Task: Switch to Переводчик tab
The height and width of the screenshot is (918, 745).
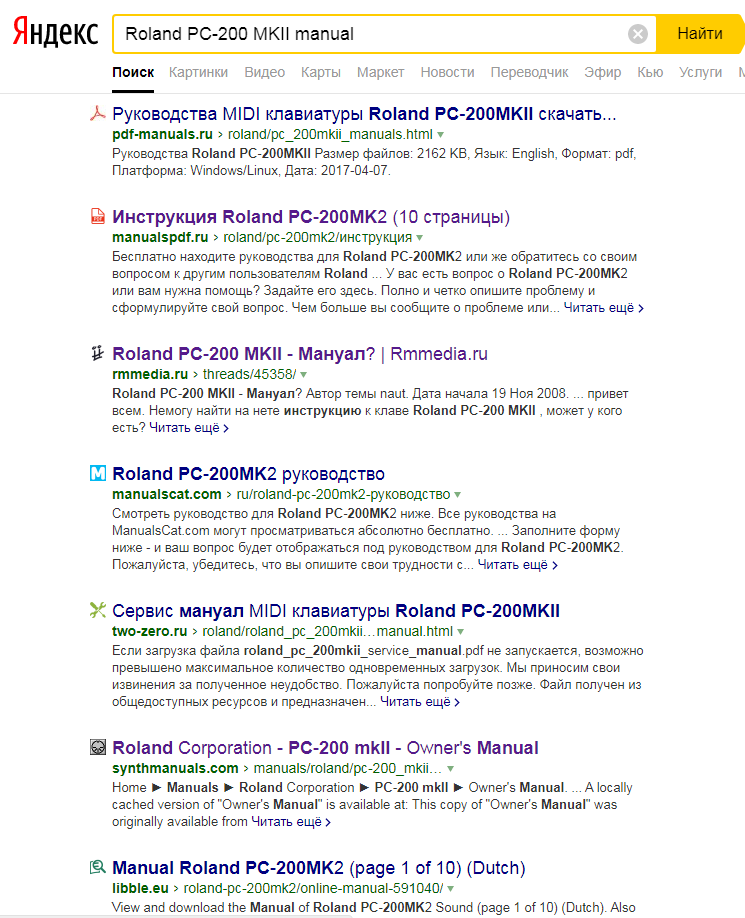Action: coord(529,73)
